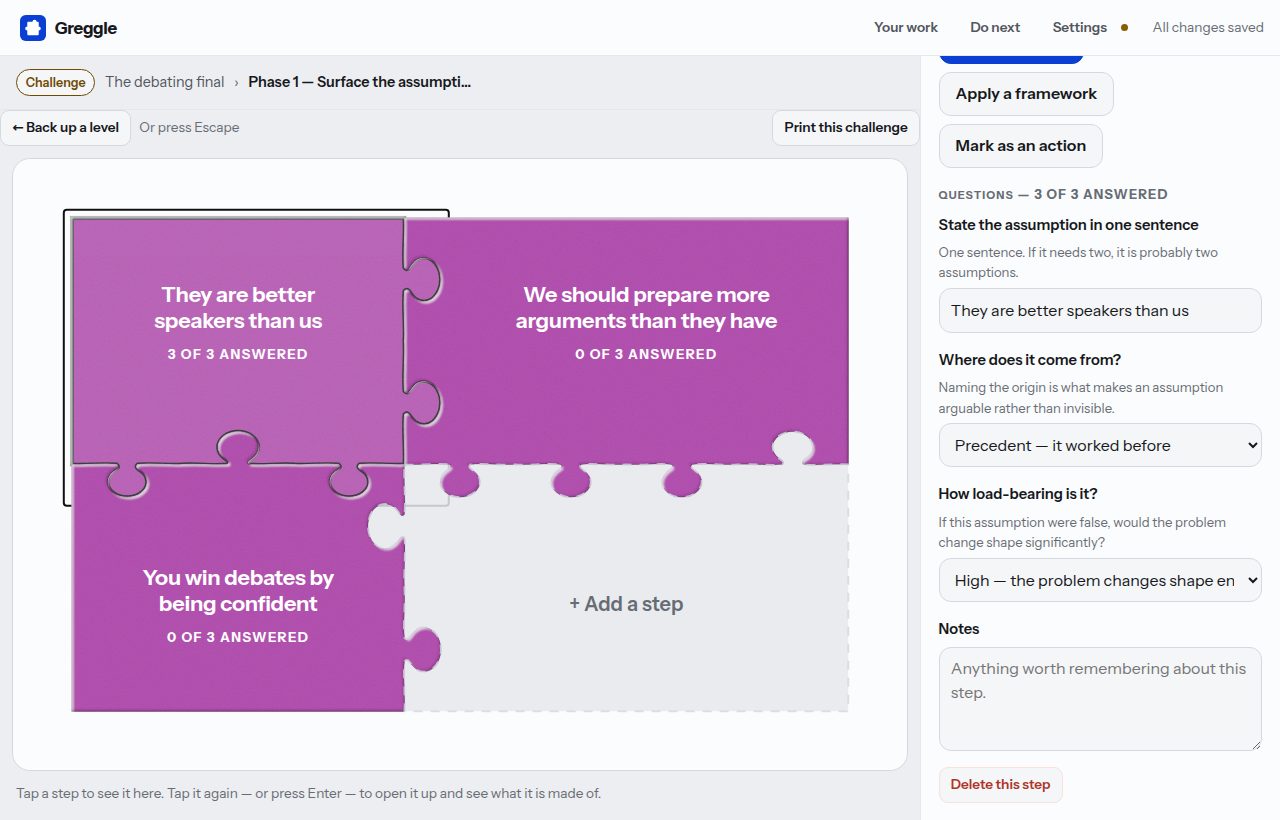Click Back up a level button
Viewport: 1280px width, 820px height.
66,127
